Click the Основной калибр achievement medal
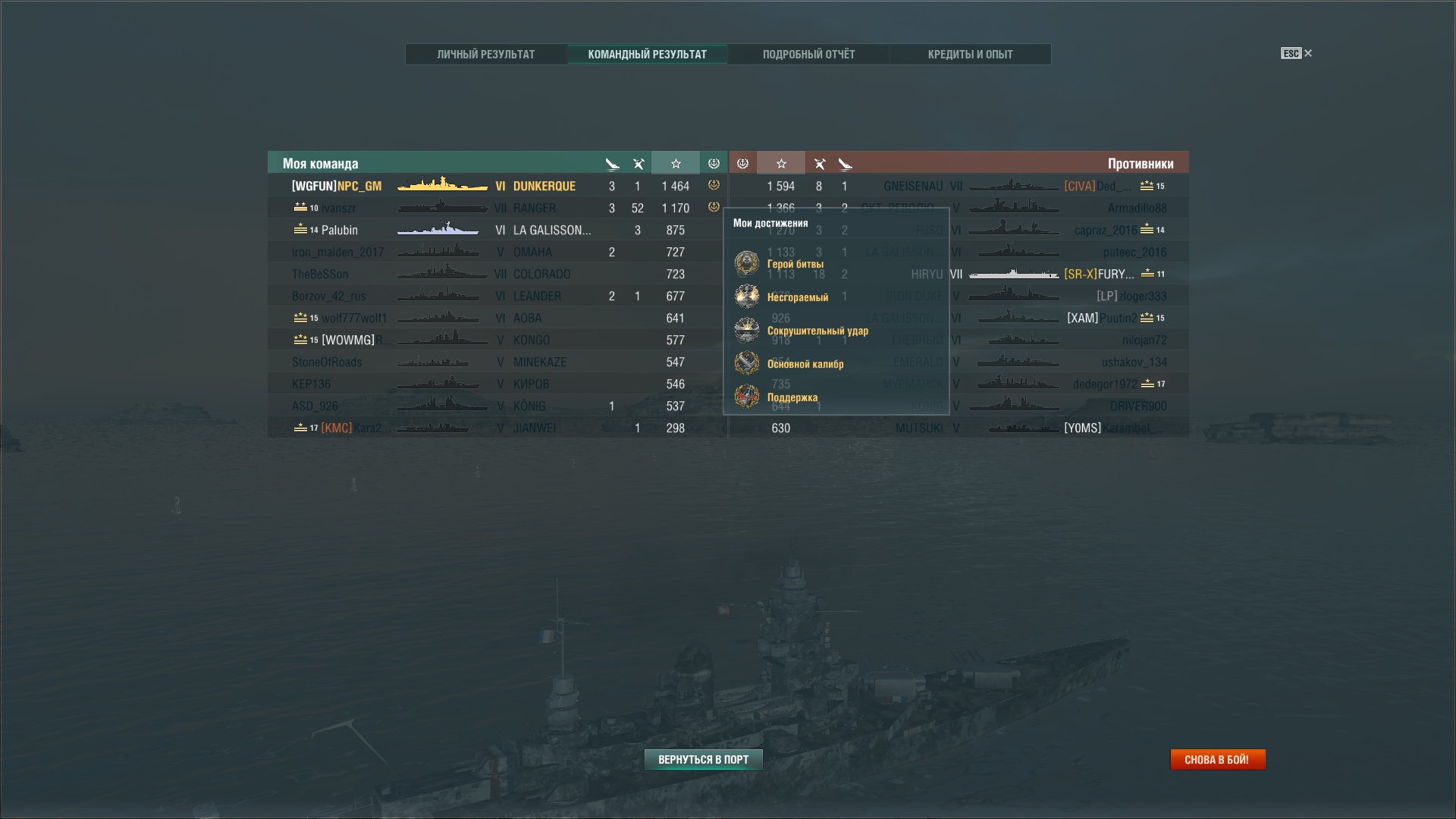This screenshot has height=819, width=1456. click(x=747, y=363)
